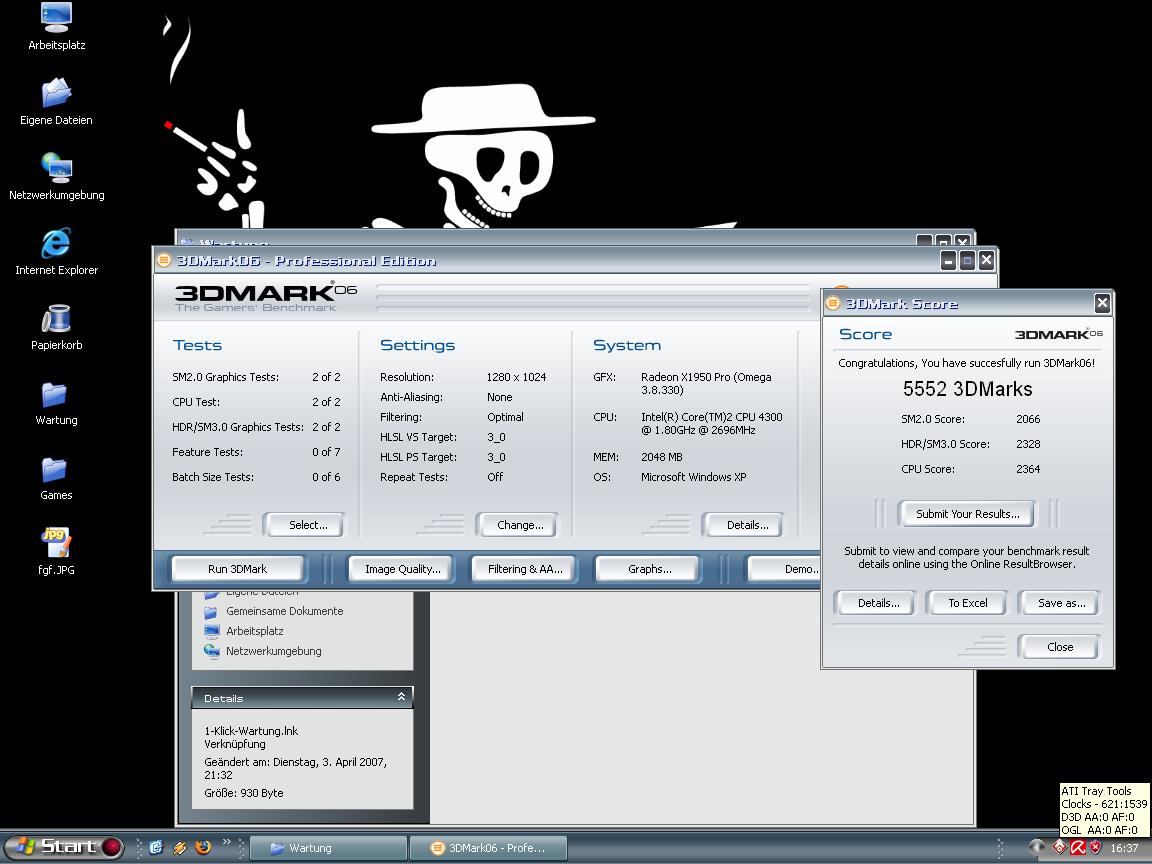Open the Wartung desktop folder
Image resolution: width=1152 pixels, height=864 pixels.
tap(57, 403)
